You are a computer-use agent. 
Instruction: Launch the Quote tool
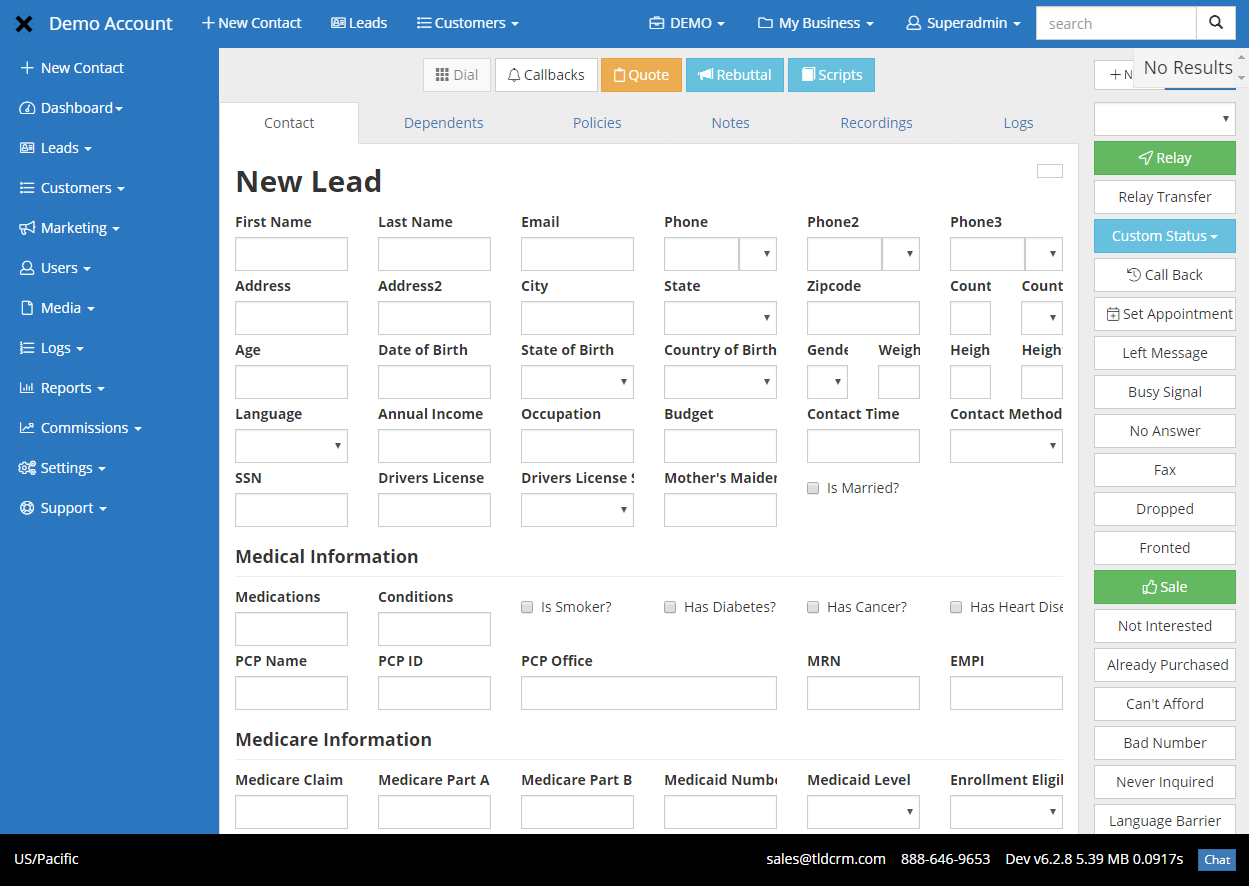641,74
